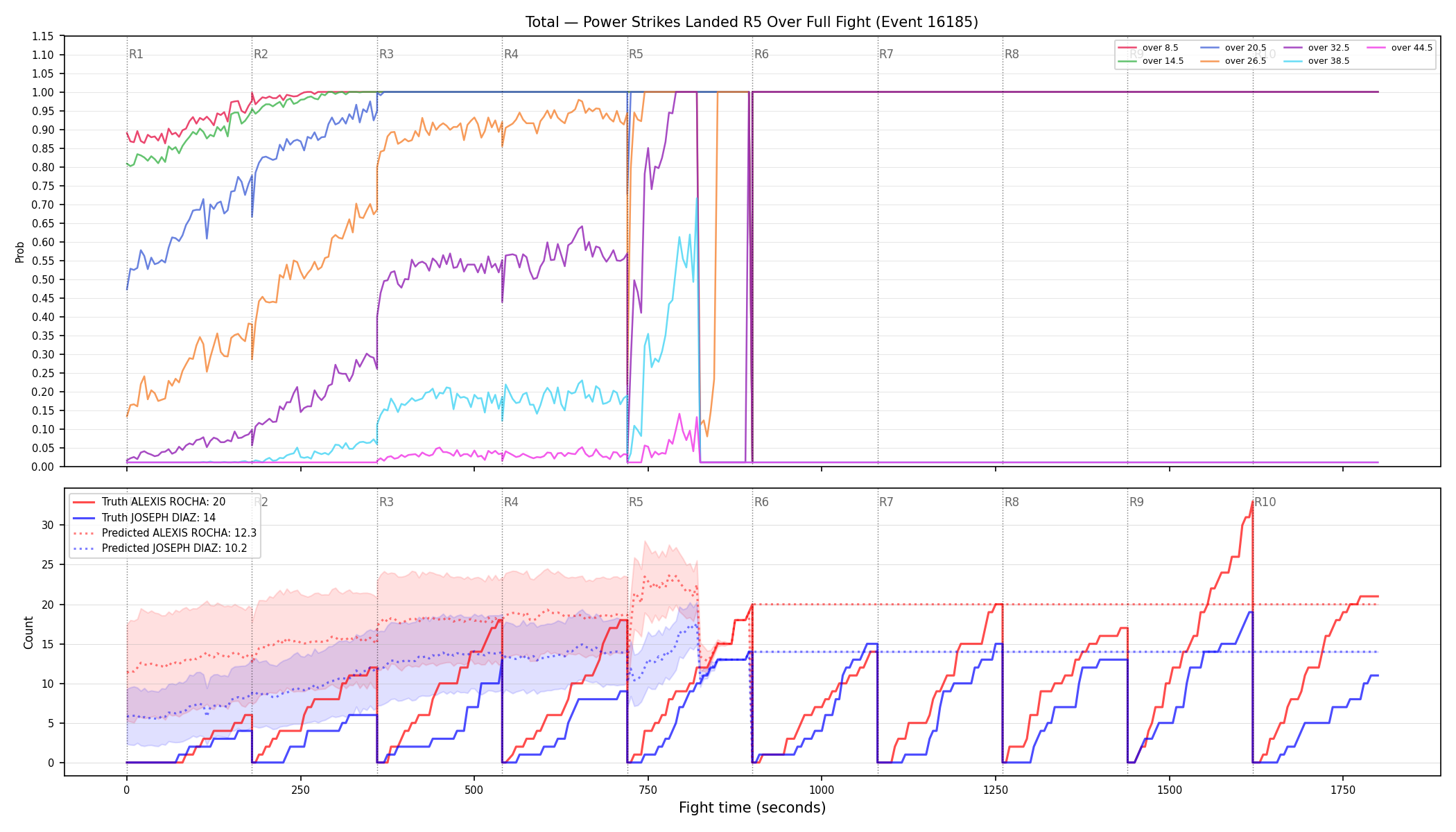Viewport: 1456px width, 832px height.
Task: Click "Predicted JOSEPH DIAZ: 10.2" legend entry
Action: tap(160, 548)
